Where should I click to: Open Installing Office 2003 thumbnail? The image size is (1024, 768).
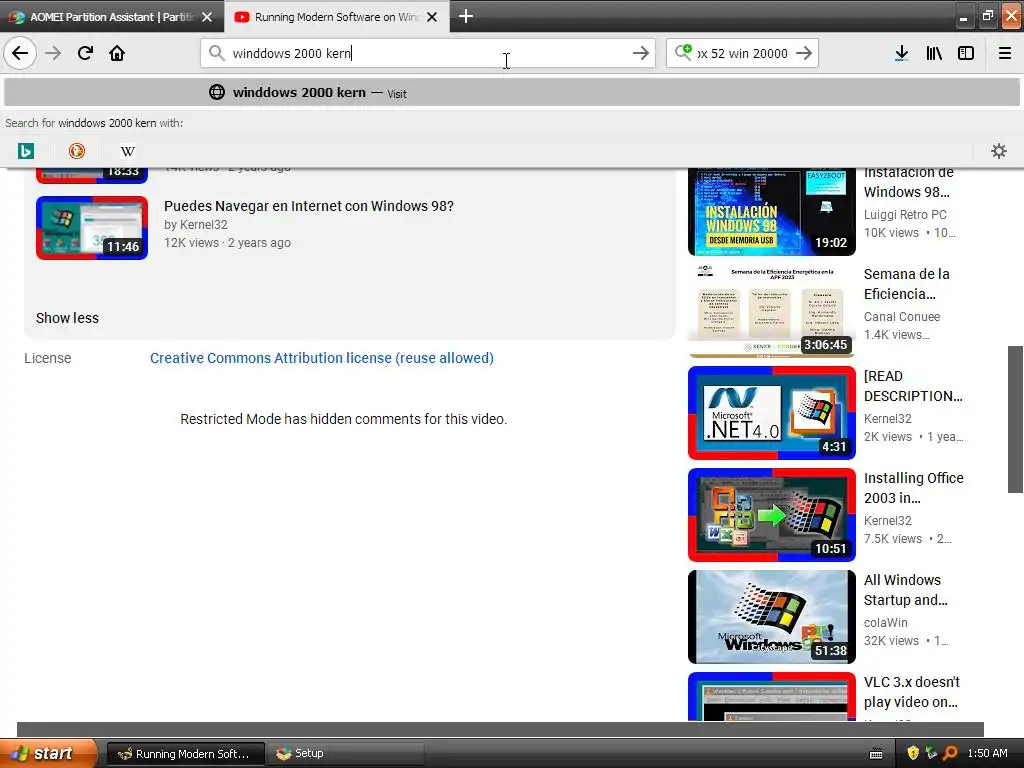[772, 515]
